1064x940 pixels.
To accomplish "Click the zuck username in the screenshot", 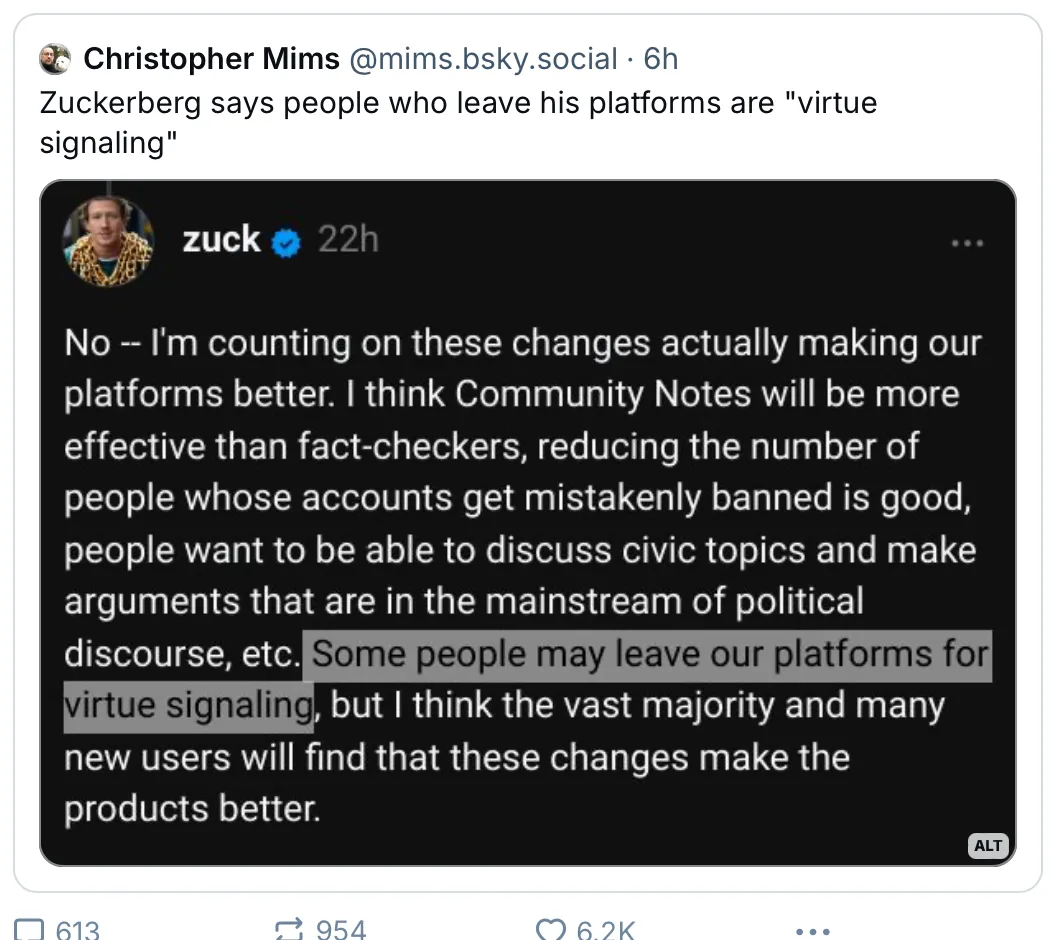I will pos(221,240).
